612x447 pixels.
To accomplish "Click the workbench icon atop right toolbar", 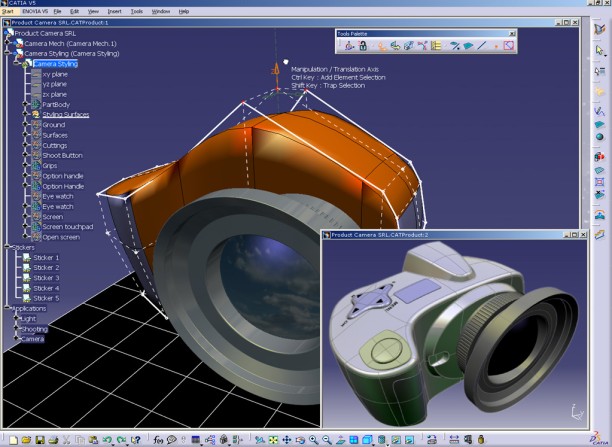I will (599, 29).
